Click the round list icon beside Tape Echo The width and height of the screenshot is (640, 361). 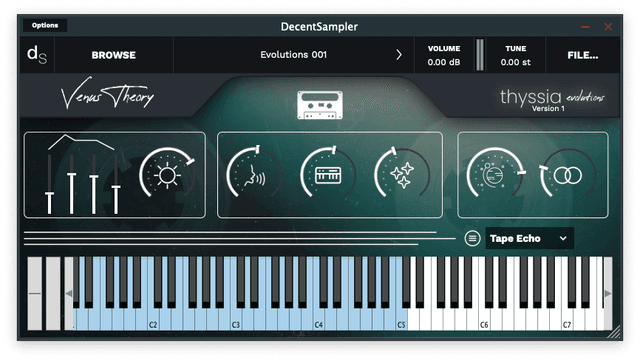pos(472,238)
